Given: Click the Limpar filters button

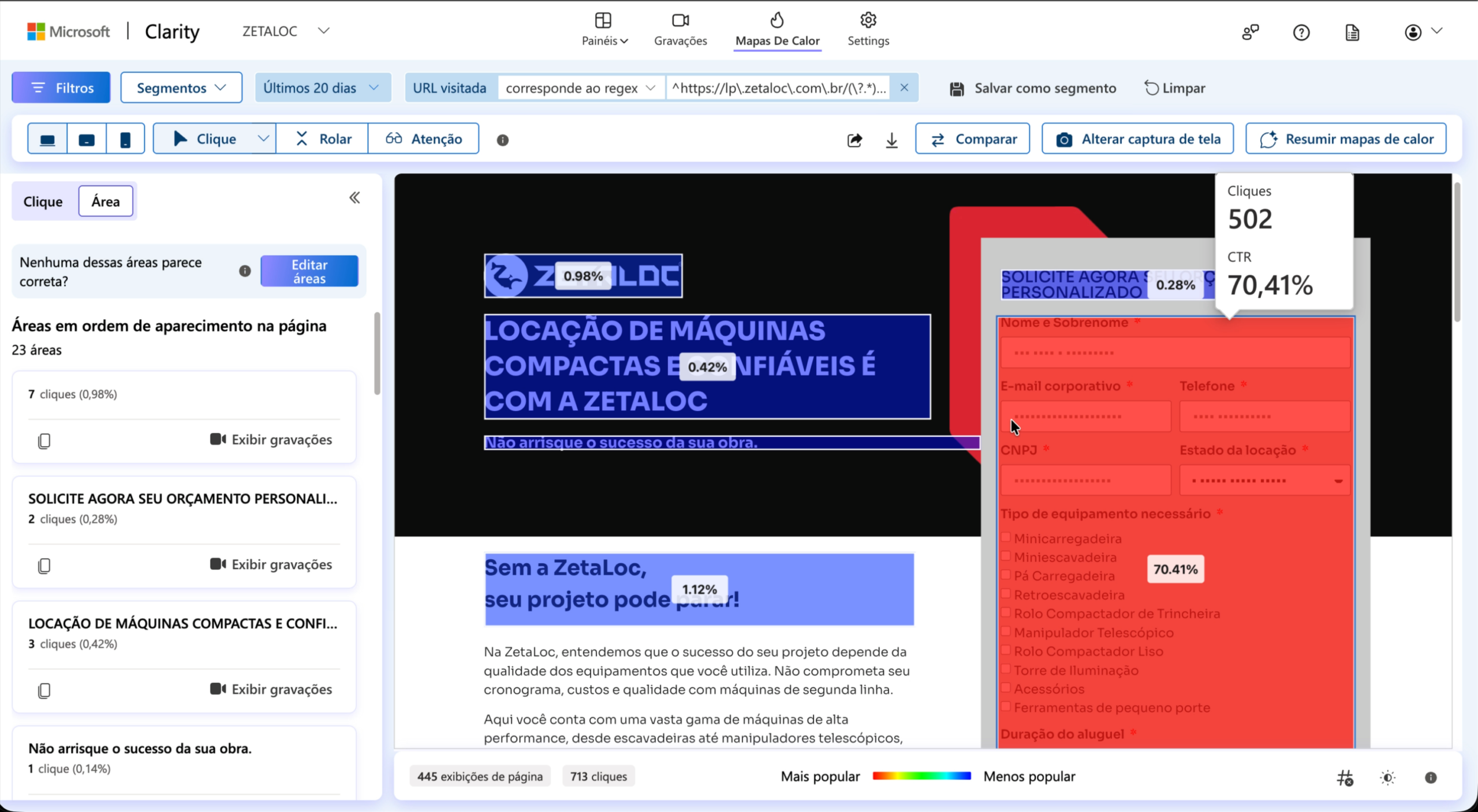Looking at the screenshot, I should [1175, 88].
